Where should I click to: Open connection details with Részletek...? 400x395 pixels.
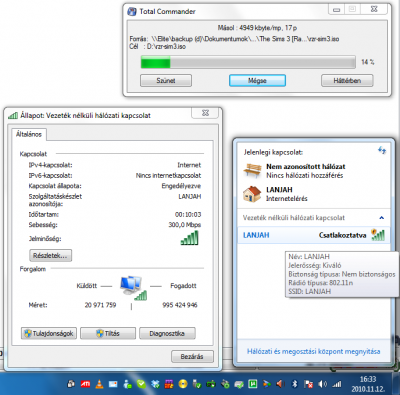coord(50,256)
